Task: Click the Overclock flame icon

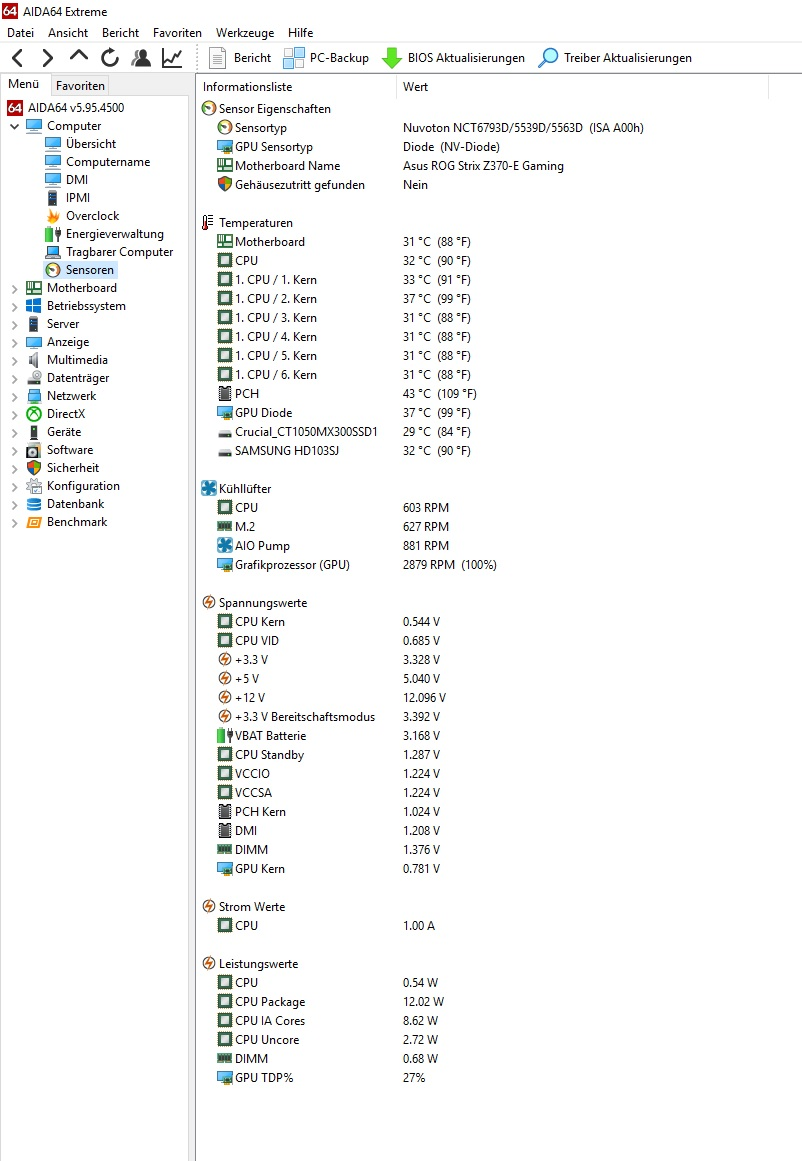Action: [x=53, y=215]
